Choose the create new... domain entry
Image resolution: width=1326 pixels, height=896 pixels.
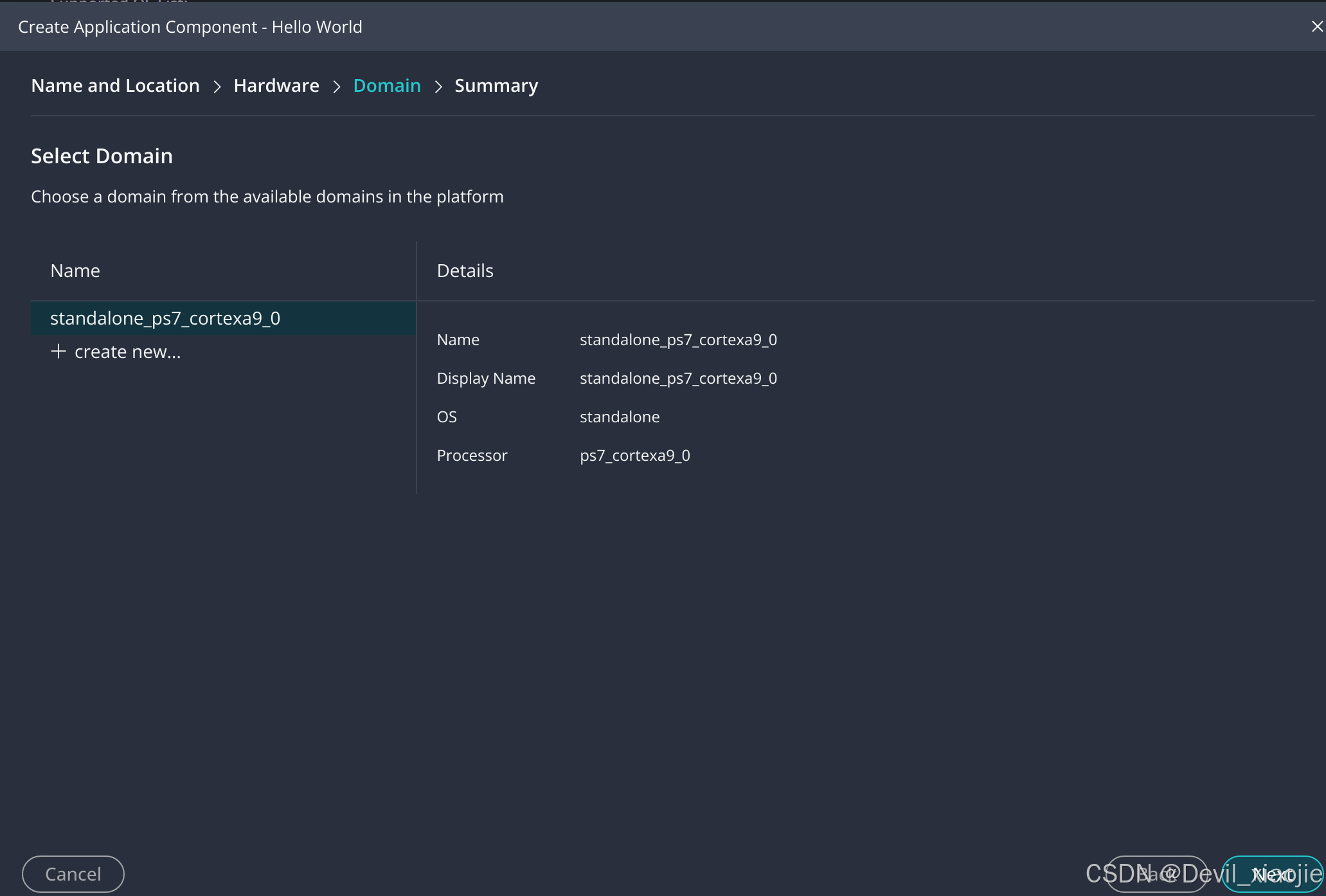pyautogui.click(x=127, y=352)
